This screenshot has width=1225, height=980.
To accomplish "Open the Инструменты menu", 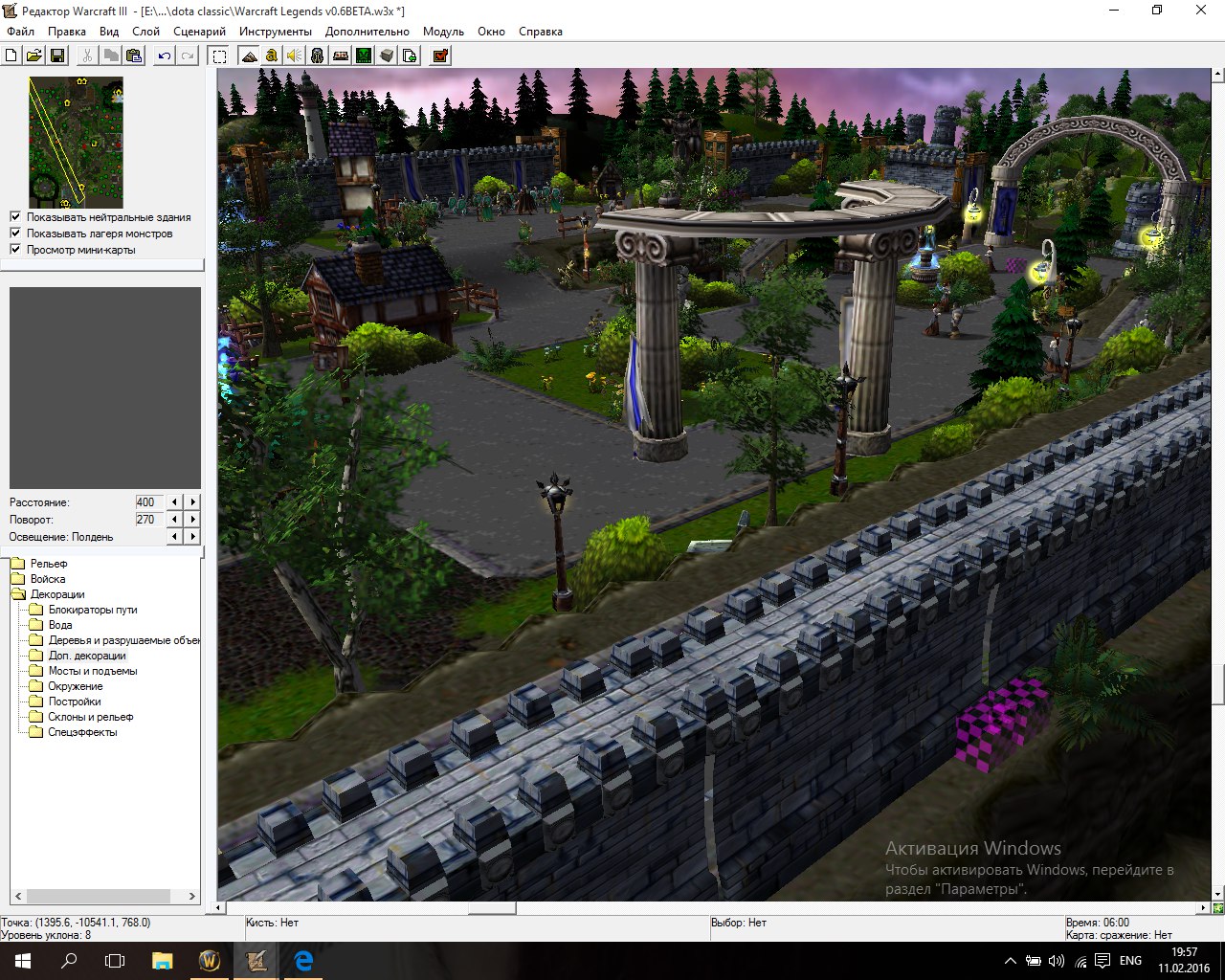I will [276, 32].
